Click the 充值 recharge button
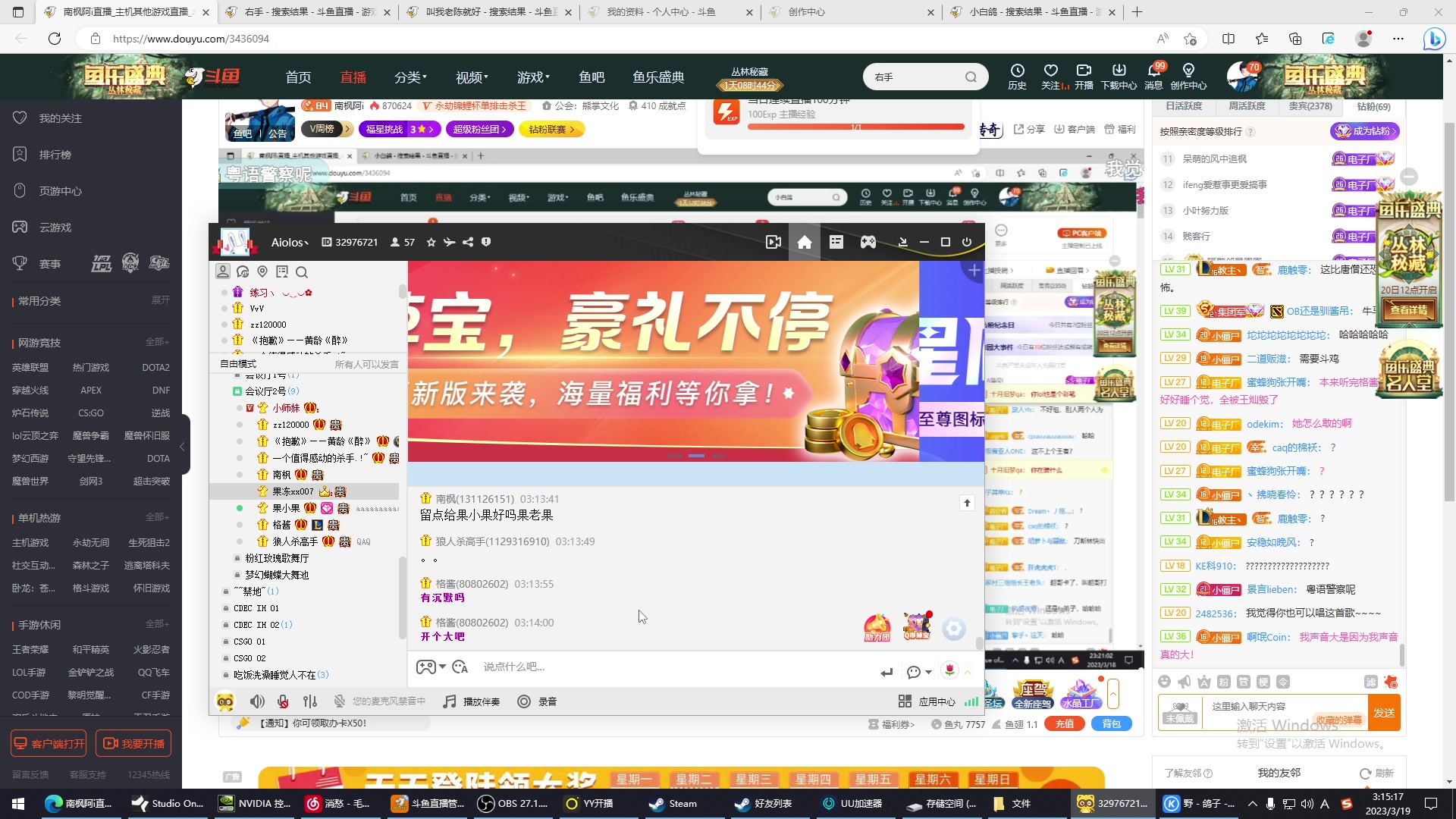This screenshot has height=819, width=1456. click(x=1064, y=724)
